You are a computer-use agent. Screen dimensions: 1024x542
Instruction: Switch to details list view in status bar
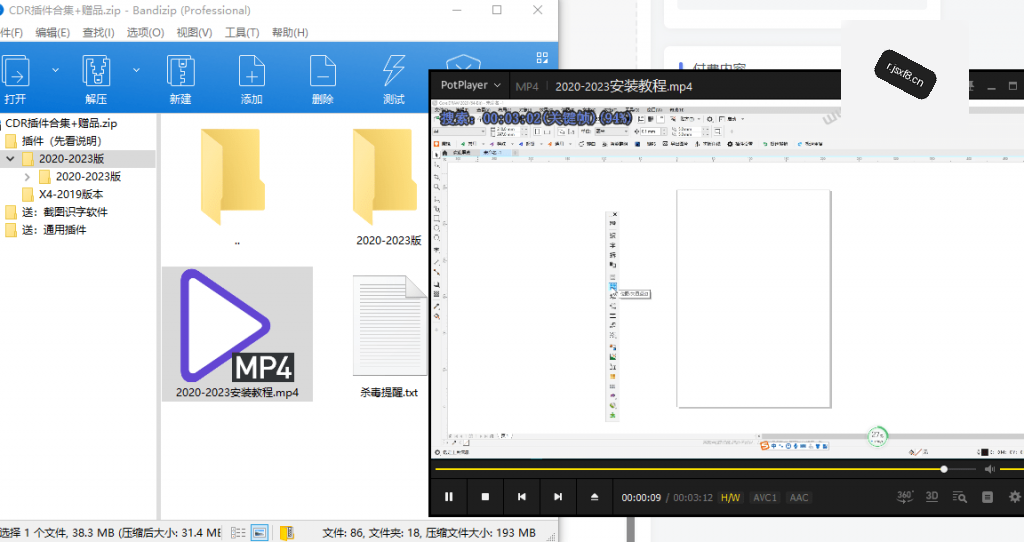[x=238, y=533]
